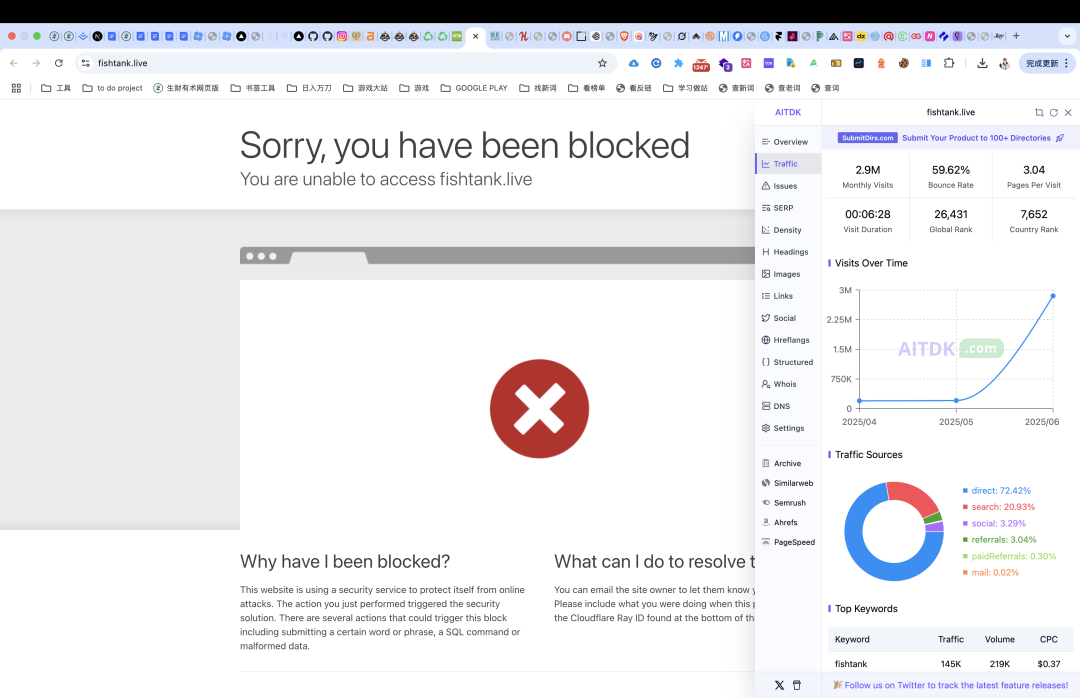The height and width of the screenshot is (698, 1080).
Task: Click the trash icon at panel bottom
Action: point(797,686)
